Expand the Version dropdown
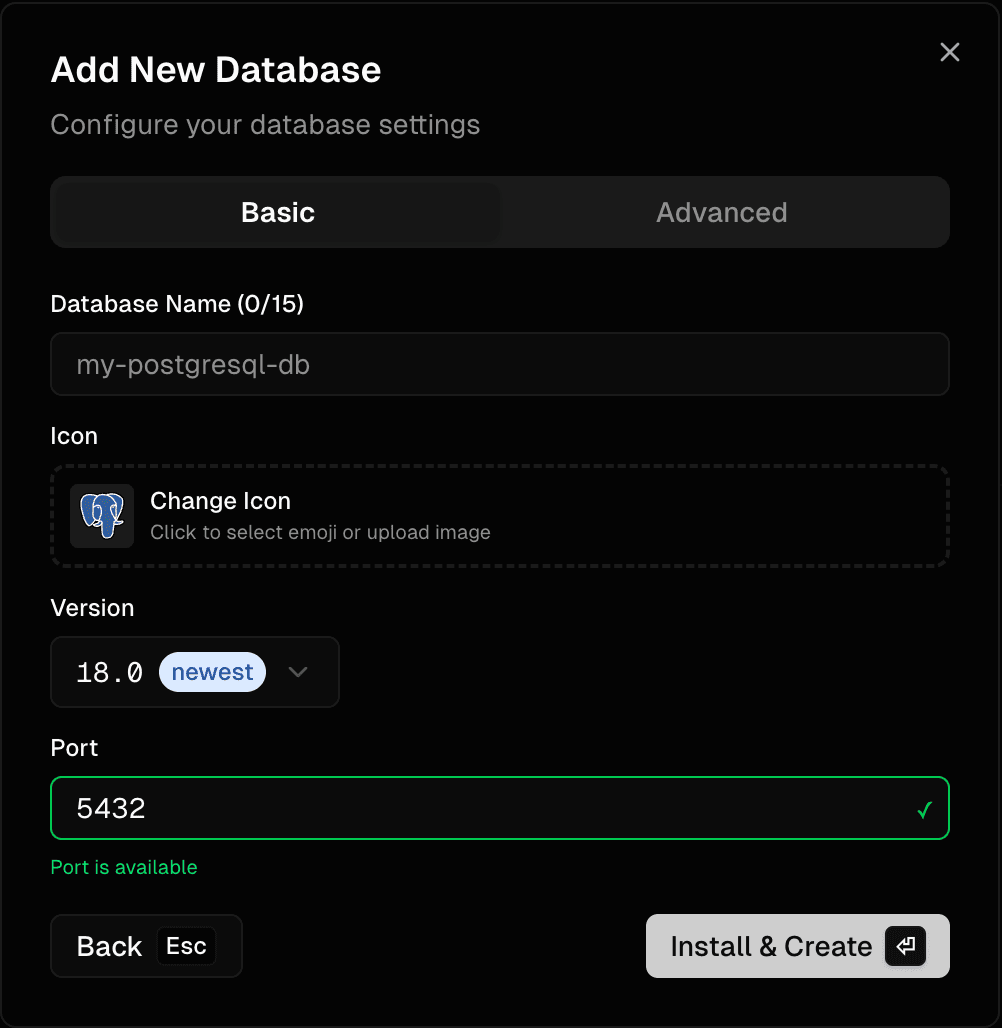This screenshot has height=1028, width=1002. [195, 672]
